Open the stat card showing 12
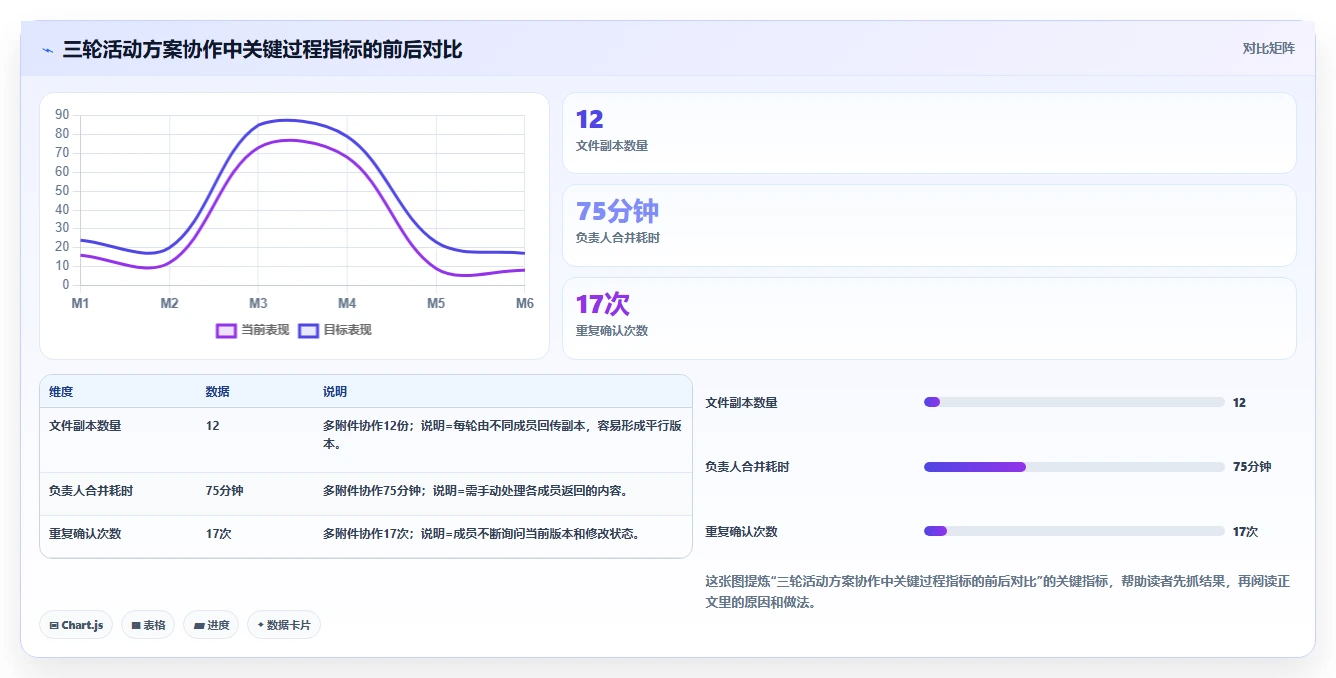 (x=929, y=133)
